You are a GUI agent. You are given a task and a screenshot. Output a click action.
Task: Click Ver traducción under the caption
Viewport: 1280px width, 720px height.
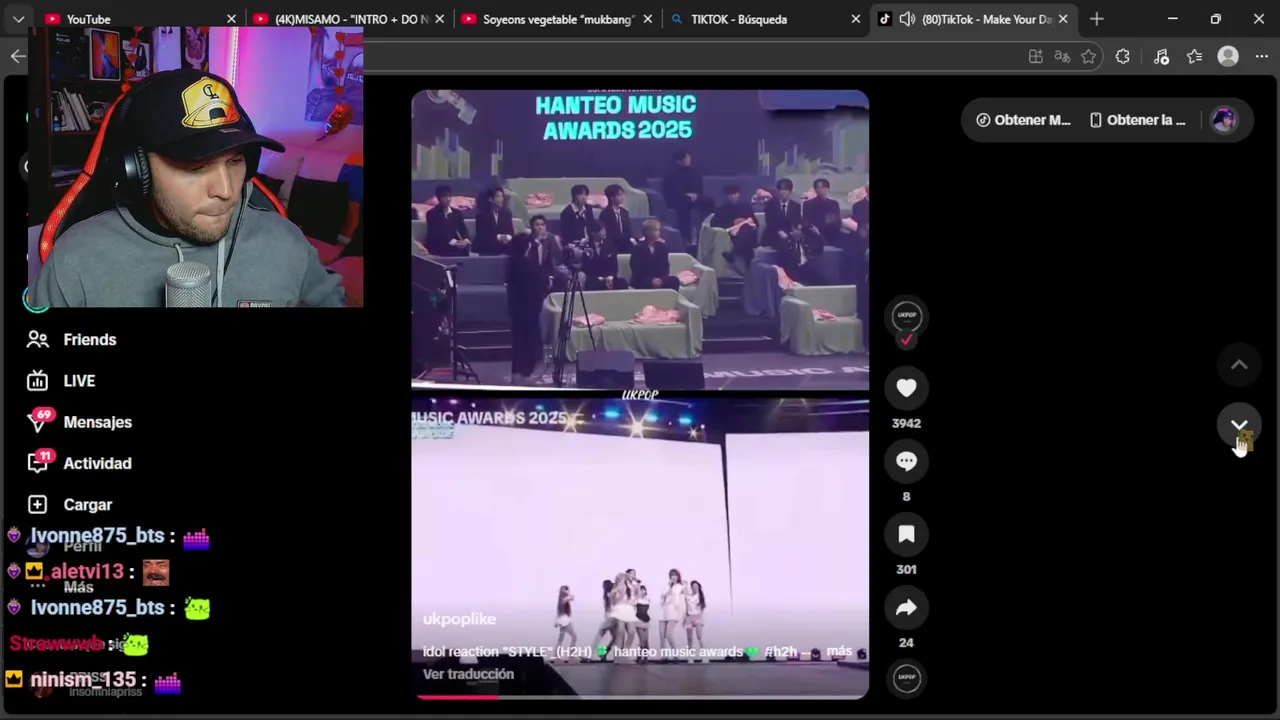(468, 674)
